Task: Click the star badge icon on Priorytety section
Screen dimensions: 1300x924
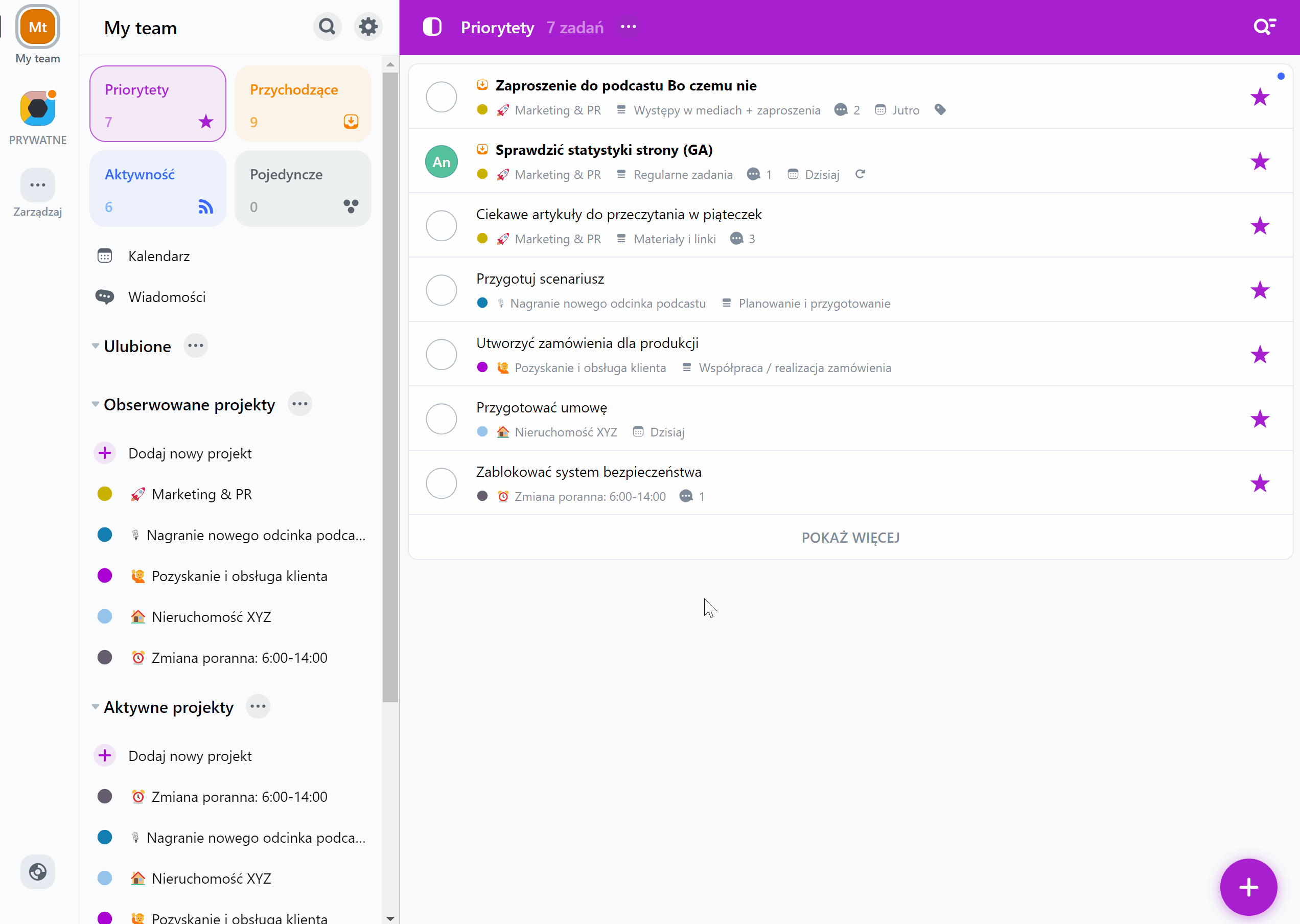Action: [205, 121]
